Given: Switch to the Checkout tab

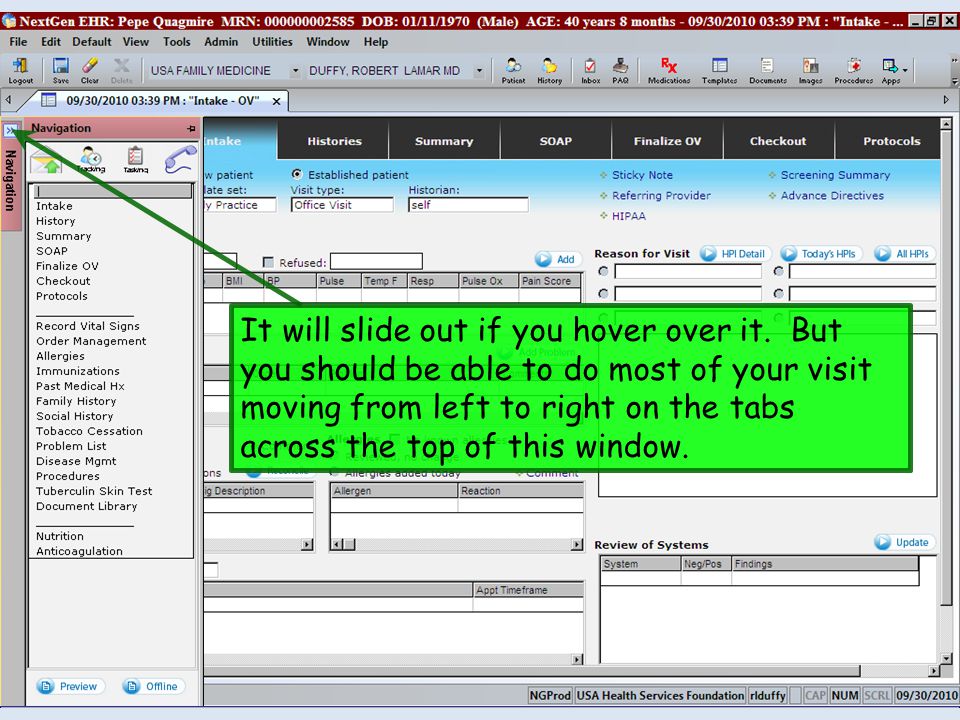Looking at the screenshot, I should [x=778, y=141].
